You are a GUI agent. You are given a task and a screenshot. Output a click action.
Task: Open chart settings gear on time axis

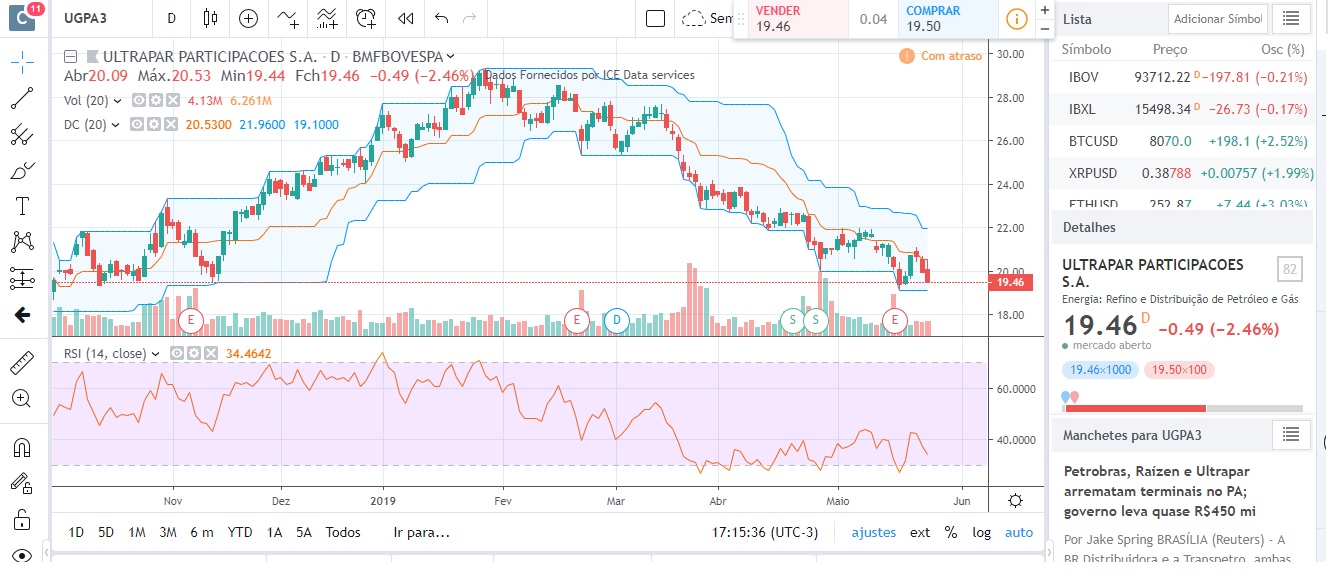tap(1016, 500)
